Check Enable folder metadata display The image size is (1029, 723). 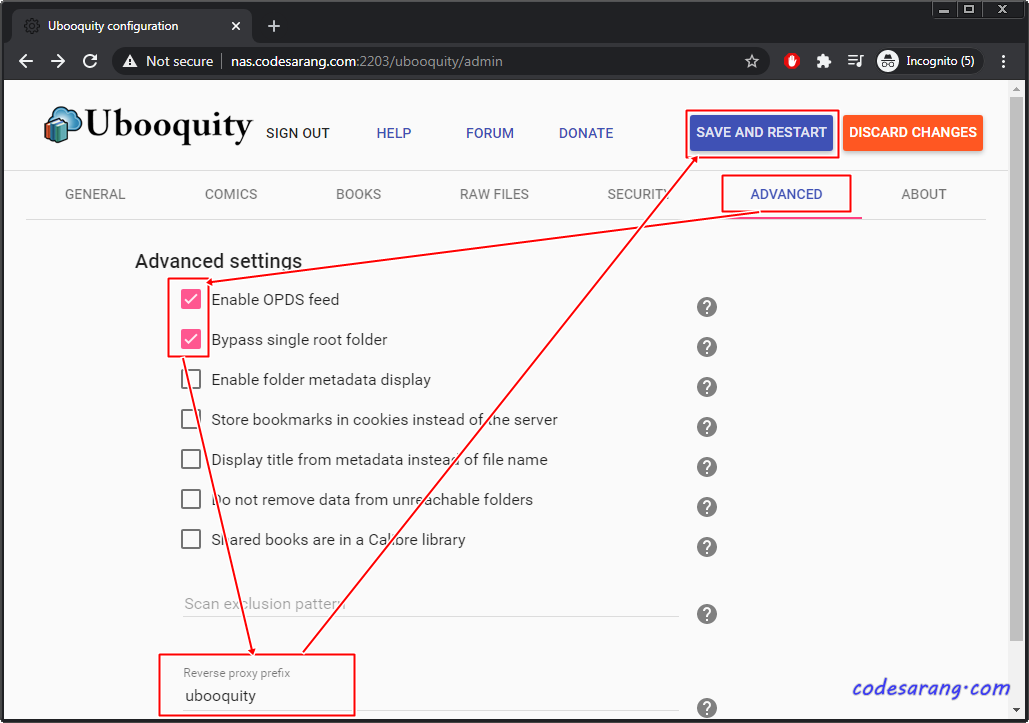[191, 379]
